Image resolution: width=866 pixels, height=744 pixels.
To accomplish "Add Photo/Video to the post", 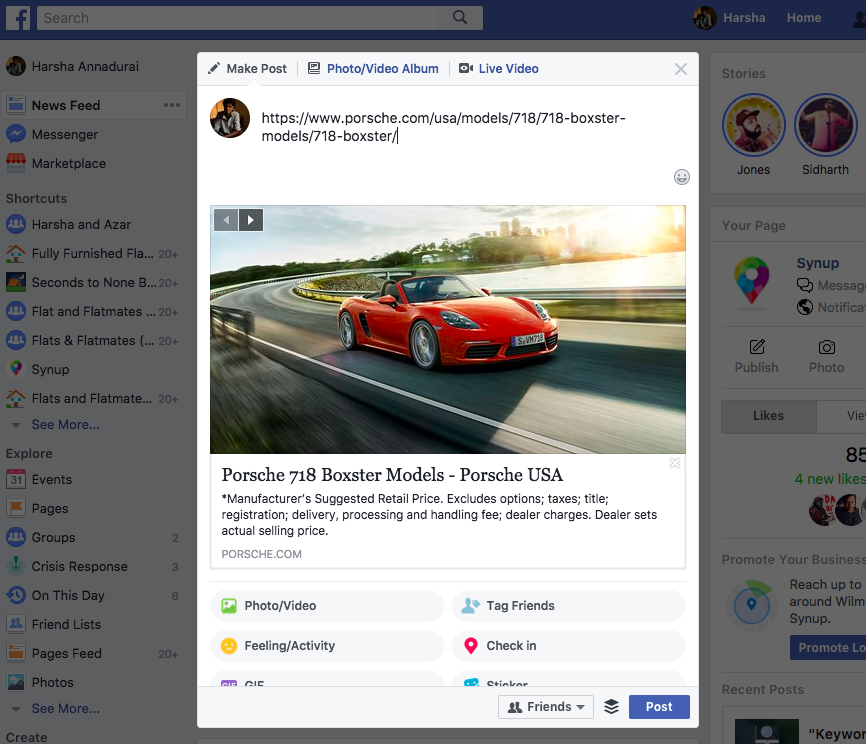I will [326, 605].
